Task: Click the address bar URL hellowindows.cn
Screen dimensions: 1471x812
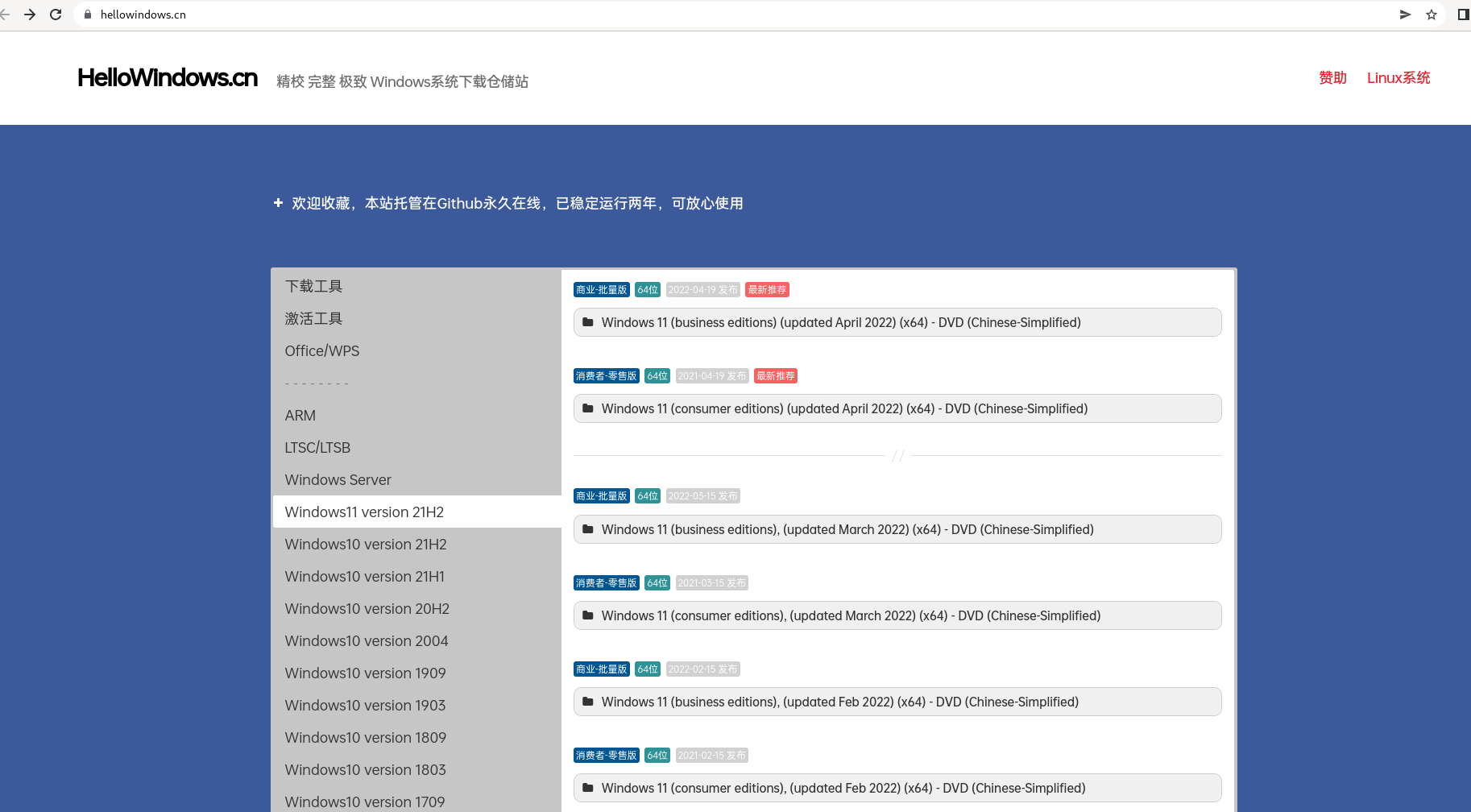Action: [x=143, y=14]
